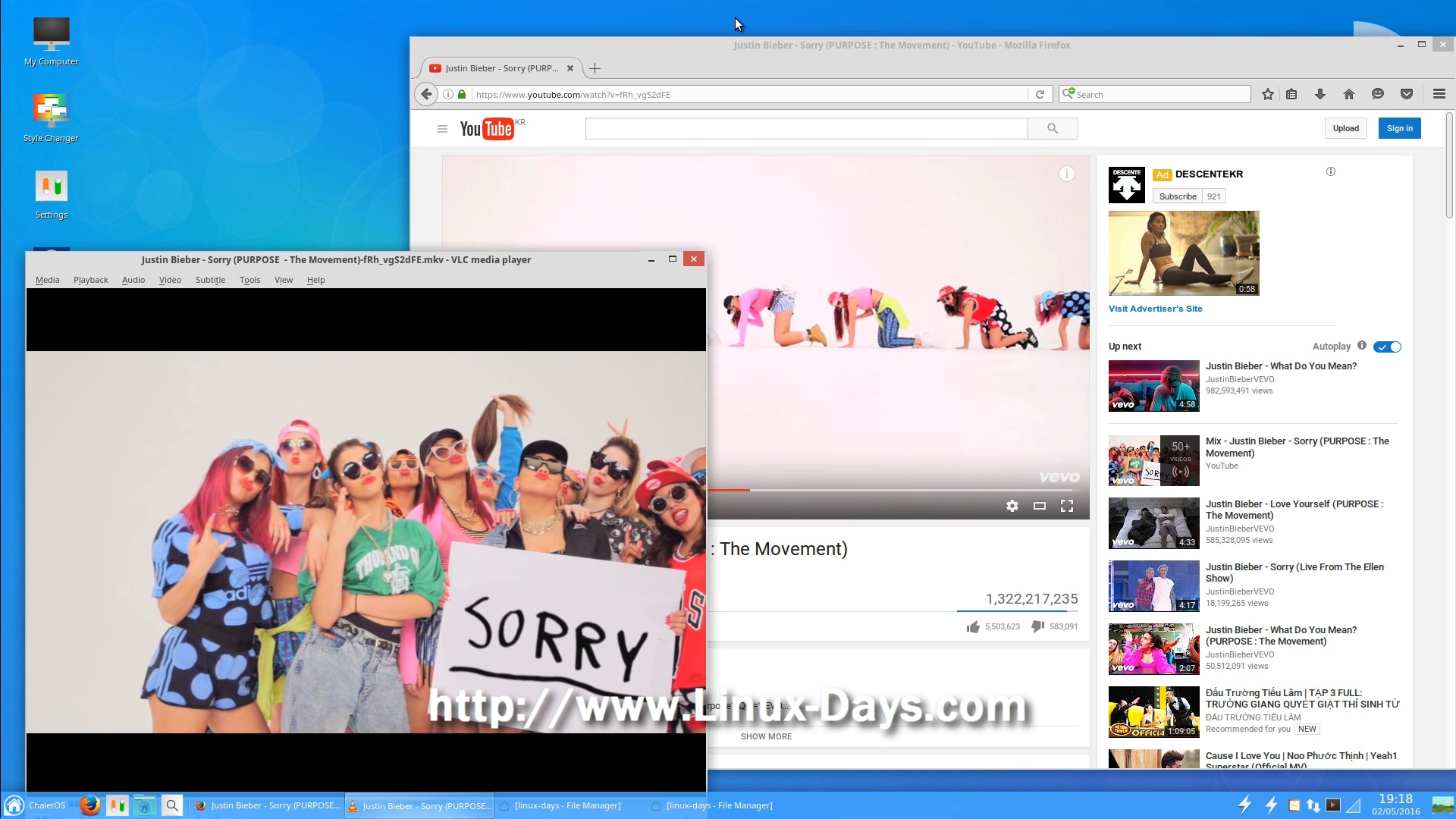Open the taskbar home folder icon
Screen dimensions: 1456x819
144,805
